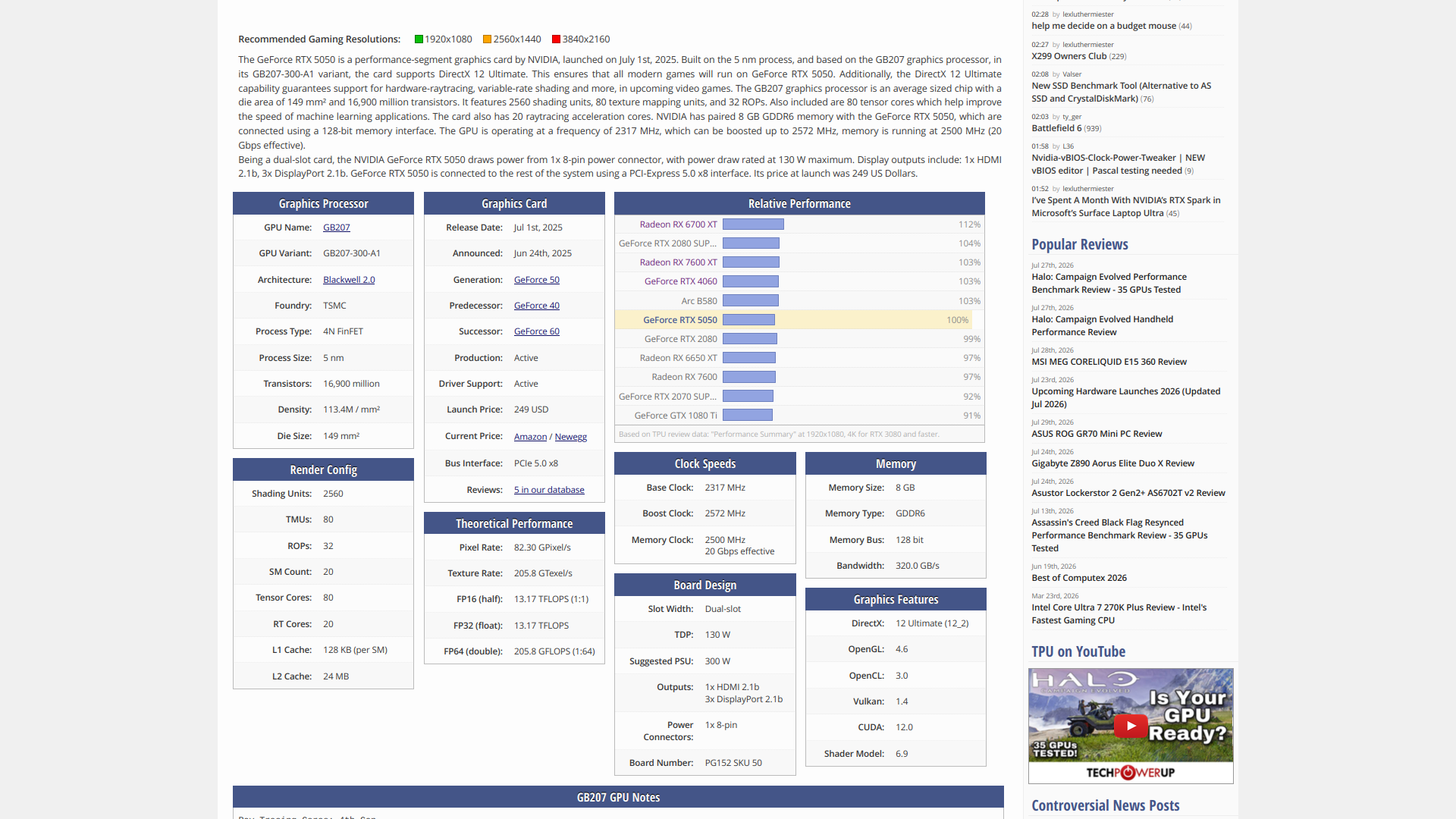Open Halo Campaign Evolved 35 GPUs benchmark review
Image resolution: width=1456 pixels, height=819 pixels.
pos(1109,284)
